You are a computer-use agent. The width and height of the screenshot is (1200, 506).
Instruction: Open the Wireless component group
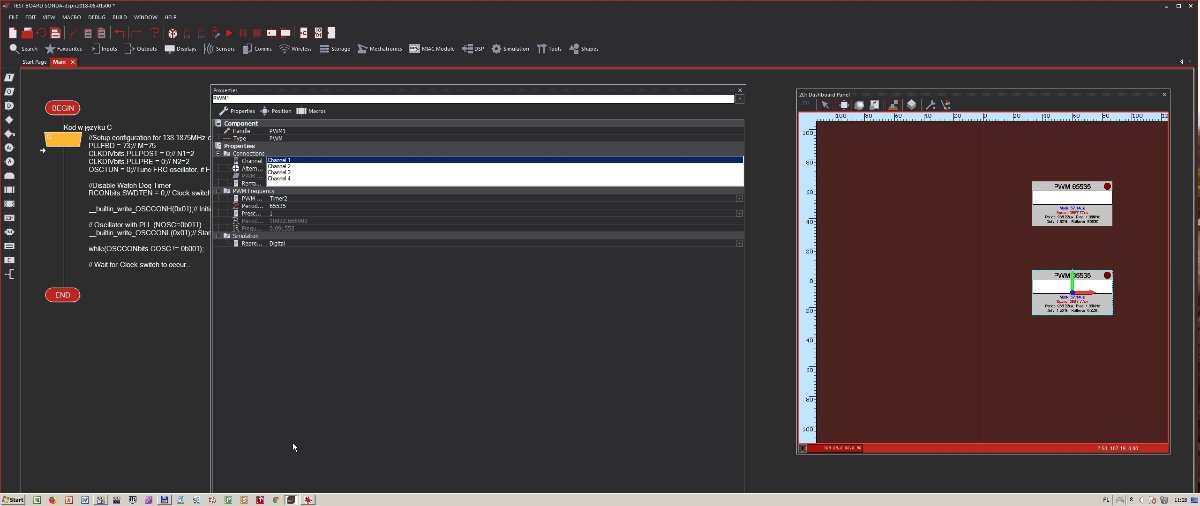(x=295, y=48)
